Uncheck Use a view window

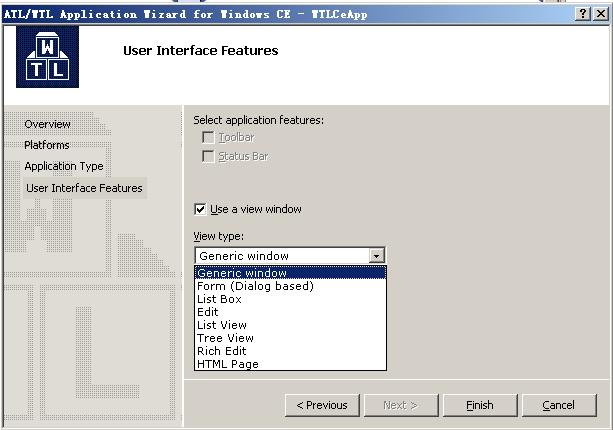coord(200,209)
